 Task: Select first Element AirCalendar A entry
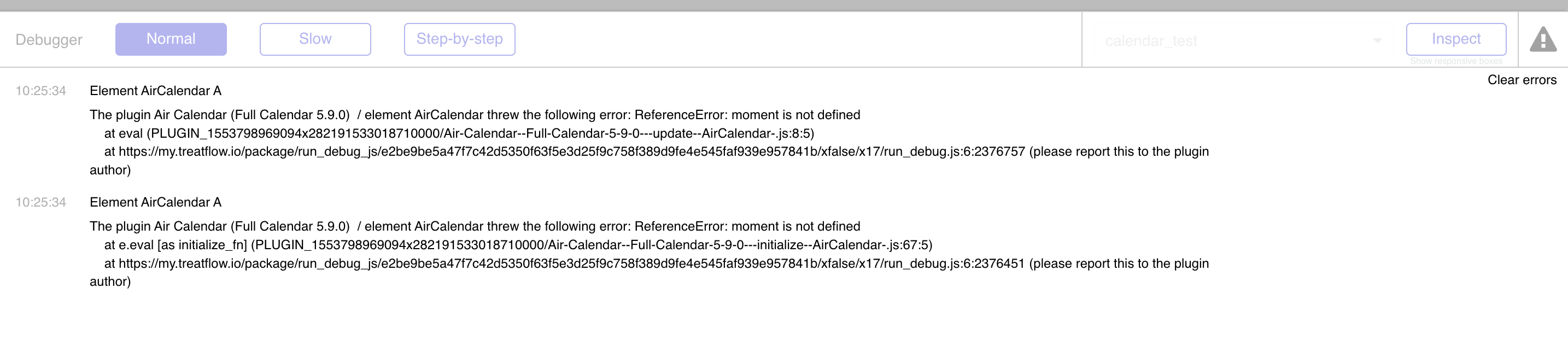click(x=155, y=91)
